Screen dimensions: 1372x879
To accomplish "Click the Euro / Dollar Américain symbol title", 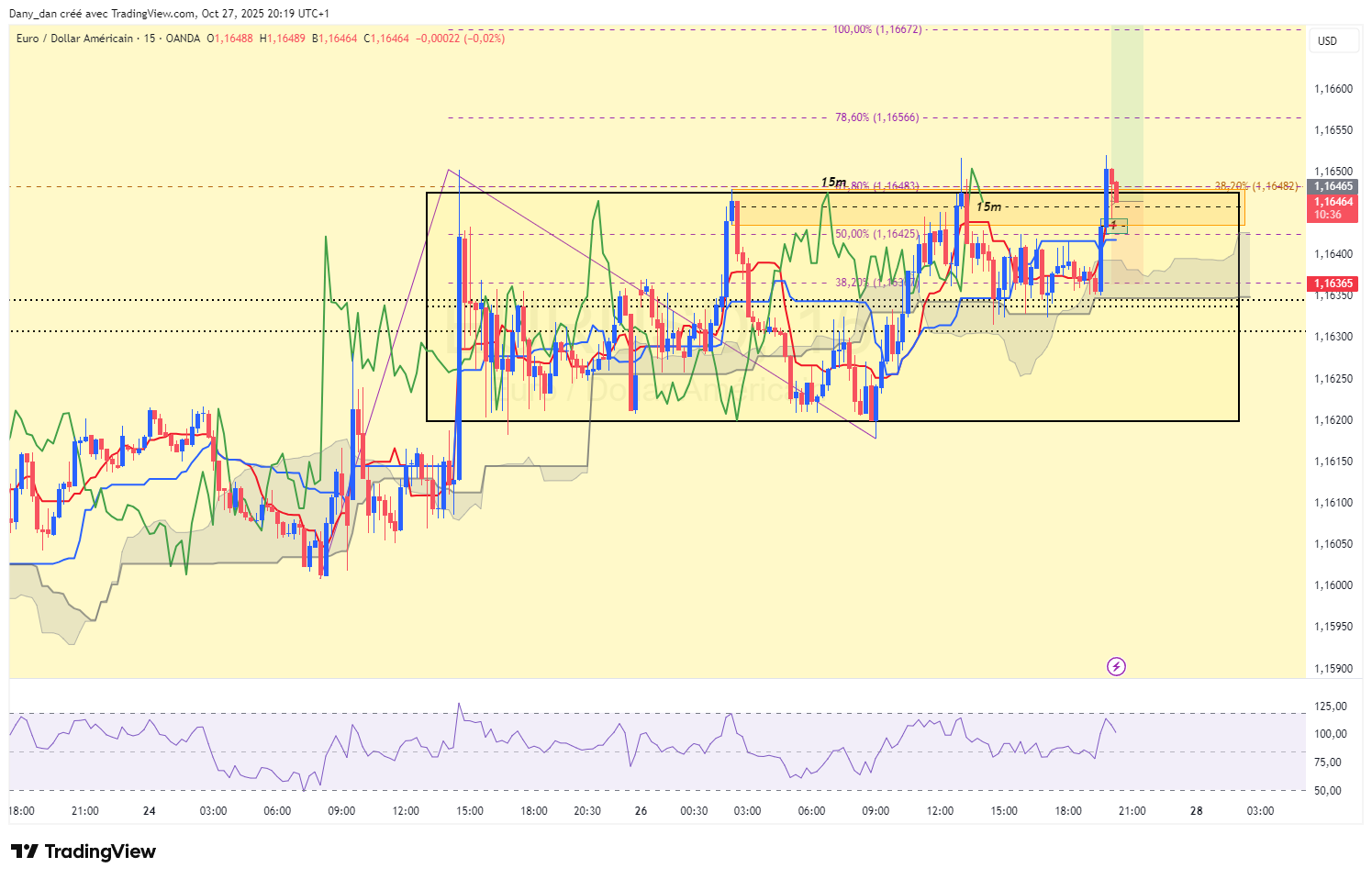I will tap(74, 39).
